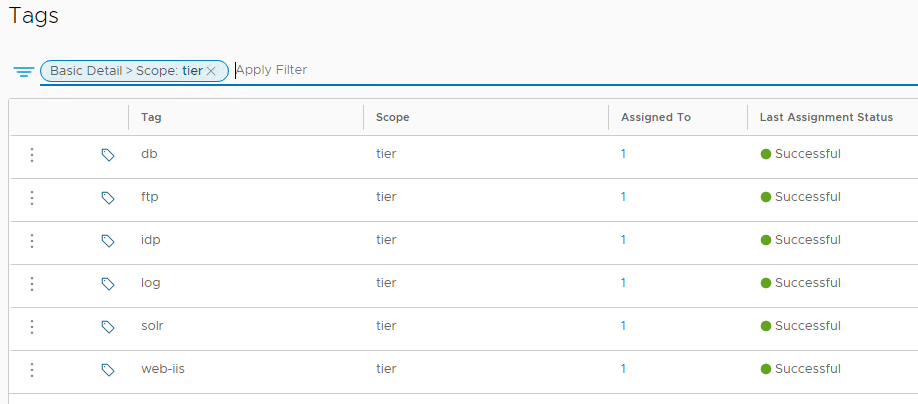Viewport: 918px width, 404px height.
Task: Open Assigned To count for db
Action: (623, 154)
